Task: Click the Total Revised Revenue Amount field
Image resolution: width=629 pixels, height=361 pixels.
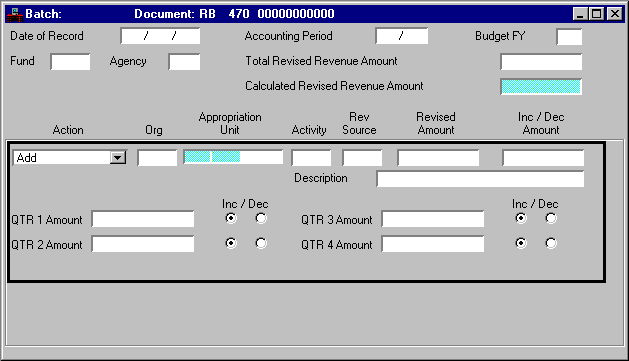Action: (541, 62)
